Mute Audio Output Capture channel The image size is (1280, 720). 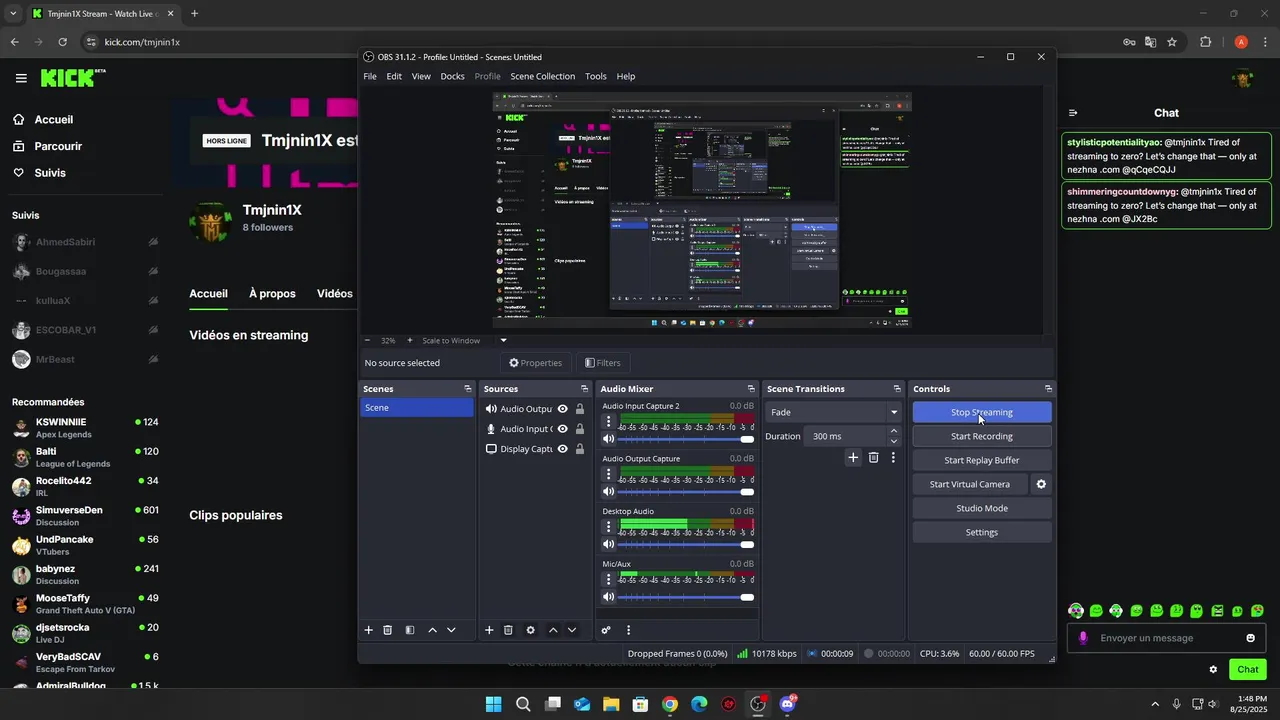click(608, 492)
